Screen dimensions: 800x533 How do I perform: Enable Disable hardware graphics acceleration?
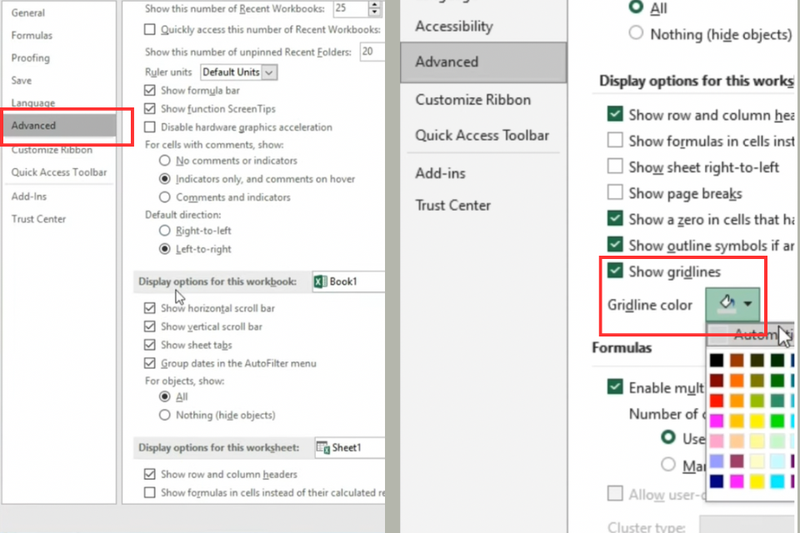[x=149, y=126]
